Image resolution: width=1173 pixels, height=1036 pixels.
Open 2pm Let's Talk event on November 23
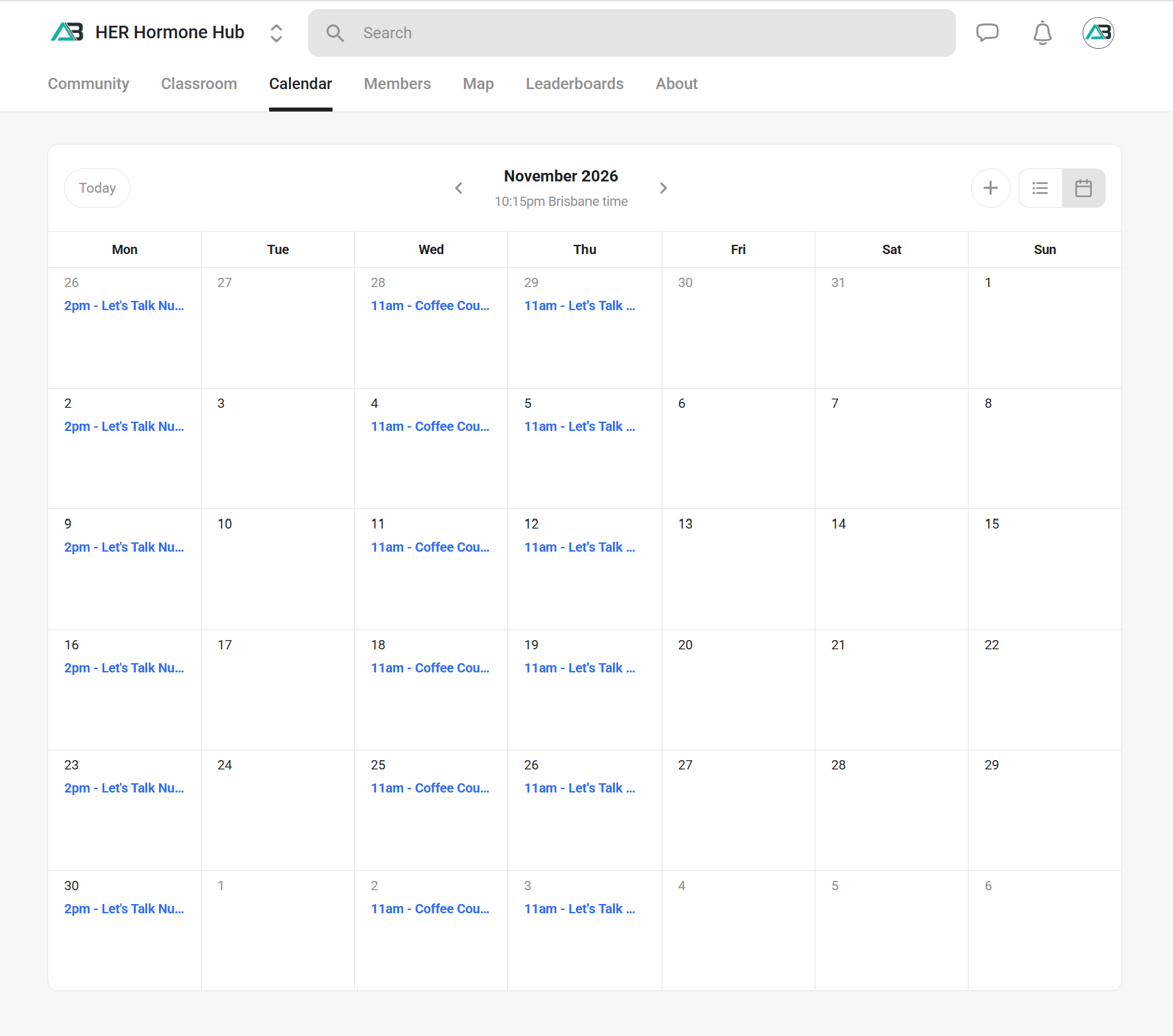(x=124, y=788)
